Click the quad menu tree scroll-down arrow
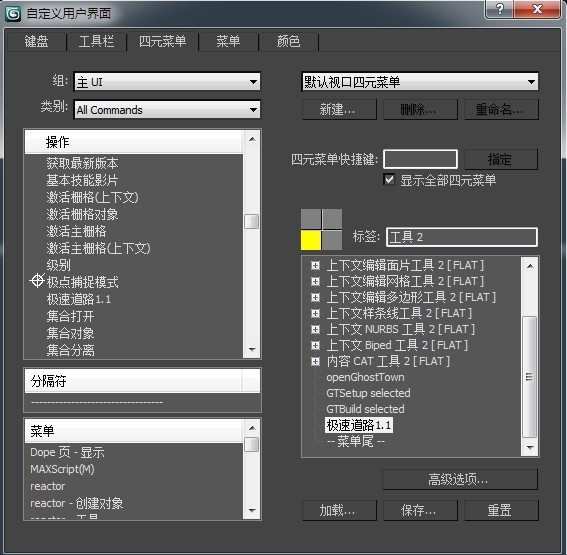This screenshot has height=555, width=567. (530, 448)
